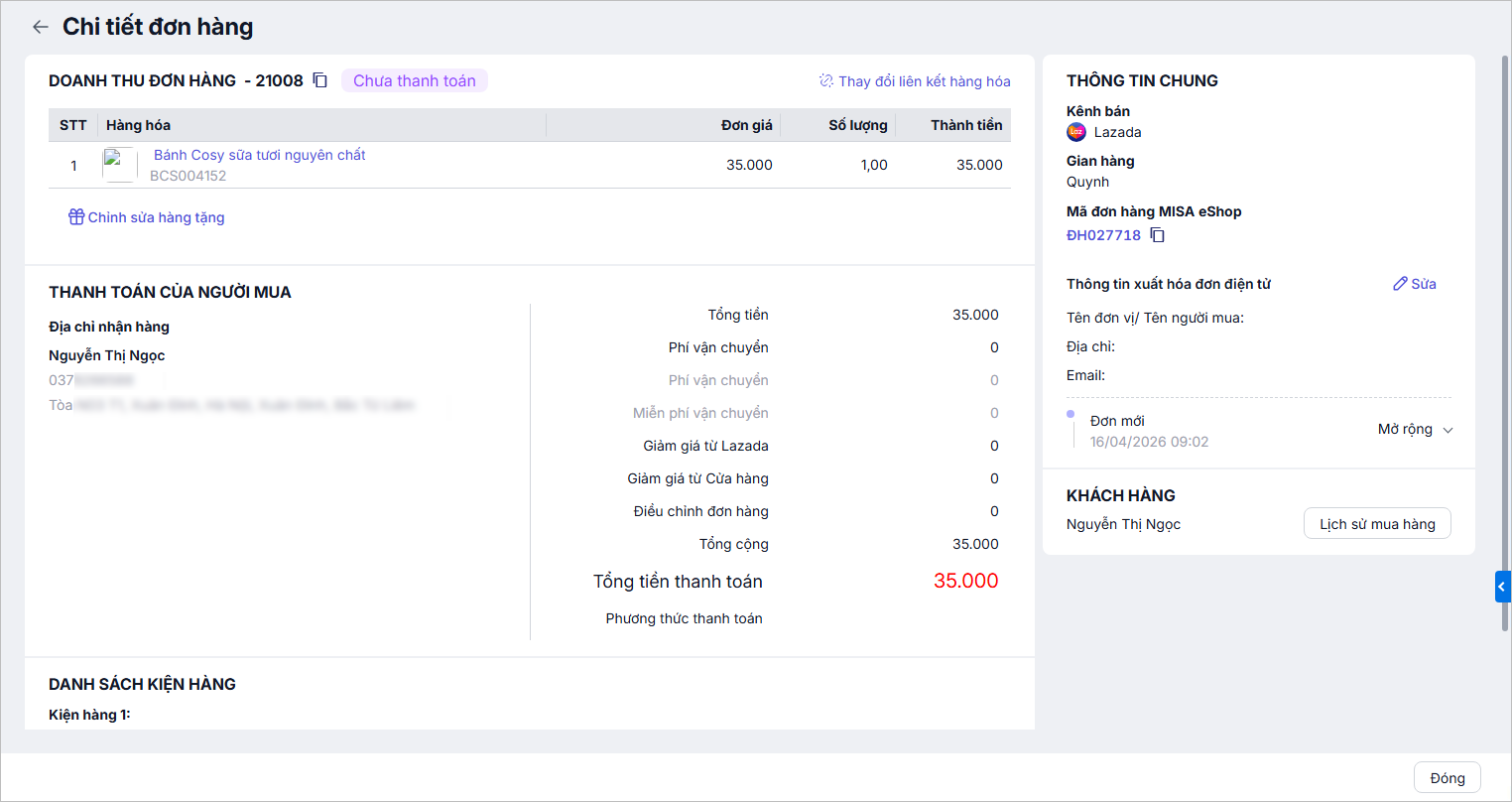Open Lịch sử mua hàng purchase history

coord(1376,524)
